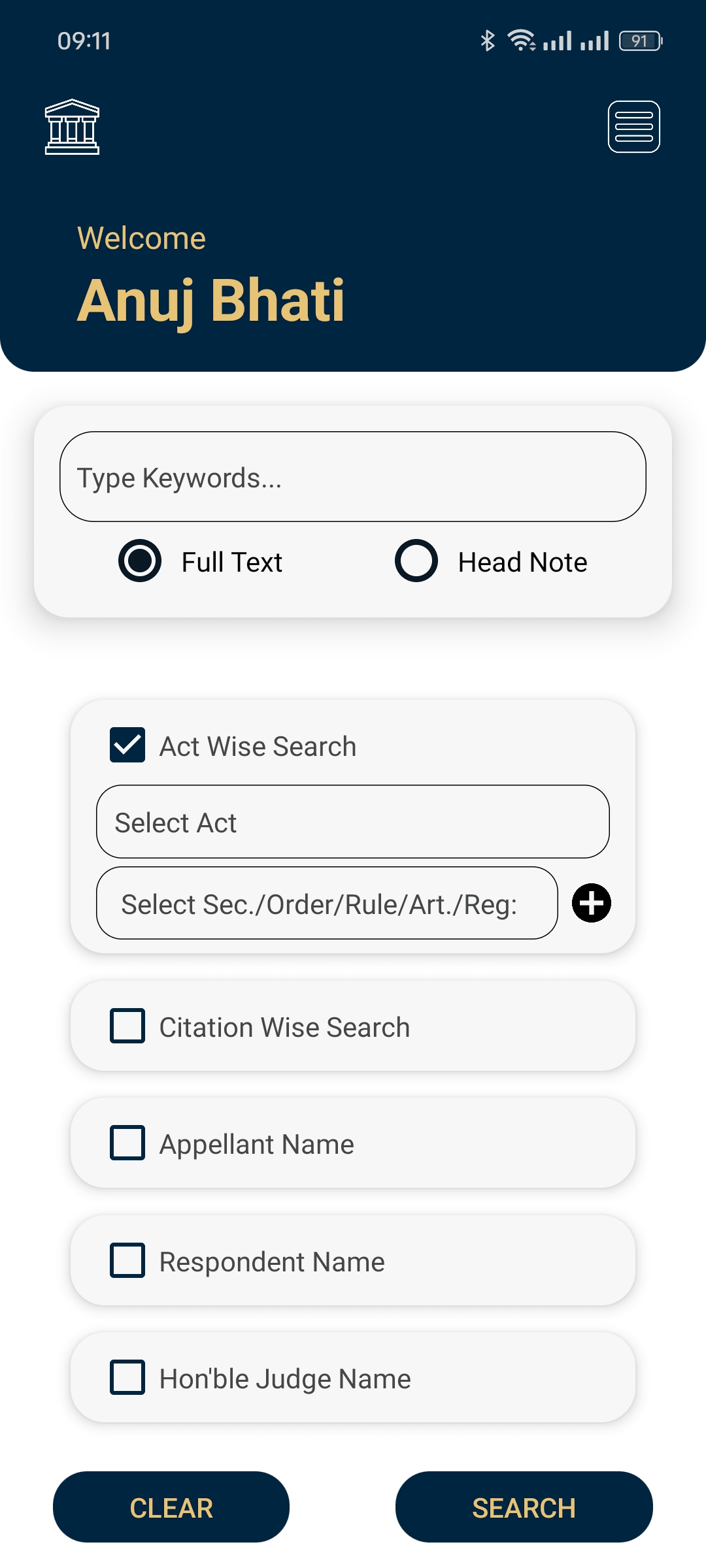
Task: Click the plus icon to add section
Action: [x=592, y=903]
